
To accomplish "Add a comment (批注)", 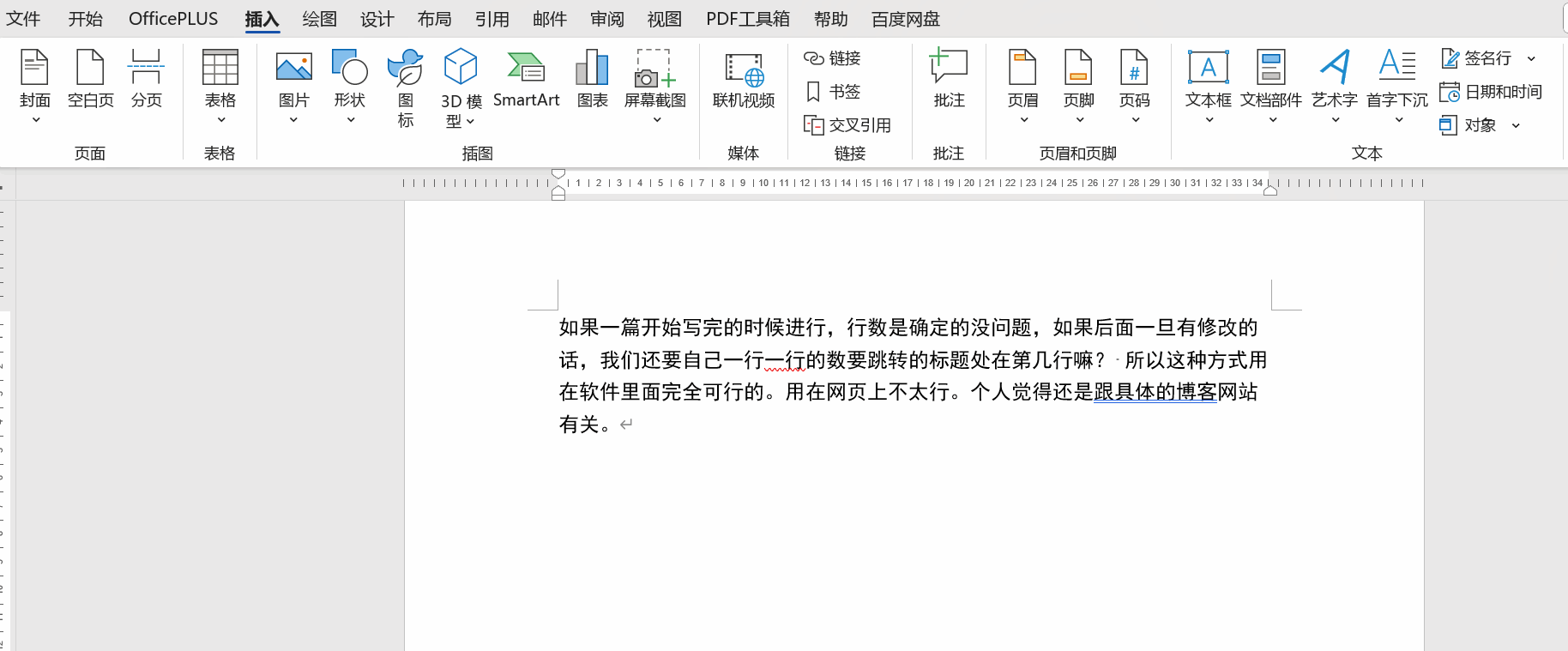I will pyautogui.click(x=949, y=79).
